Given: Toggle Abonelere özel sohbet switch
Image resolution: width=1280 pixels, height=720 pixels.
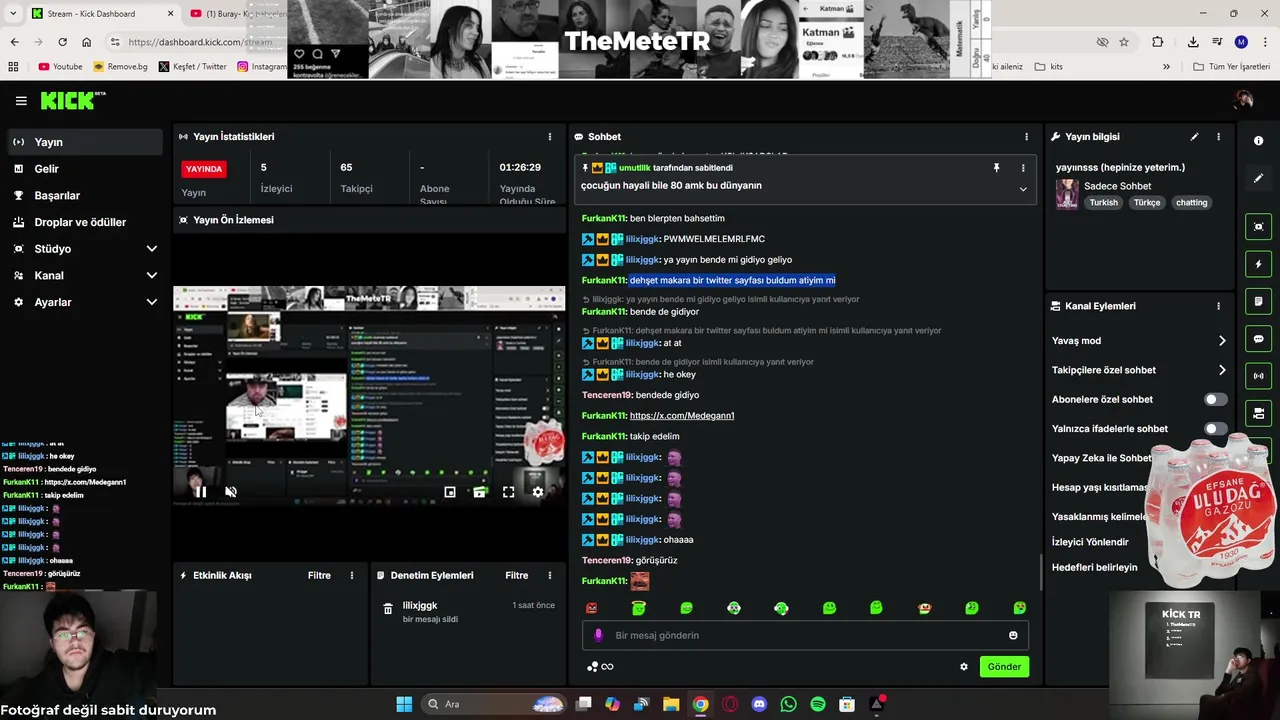Looking at the screenshot, I should click(1214, 400).
